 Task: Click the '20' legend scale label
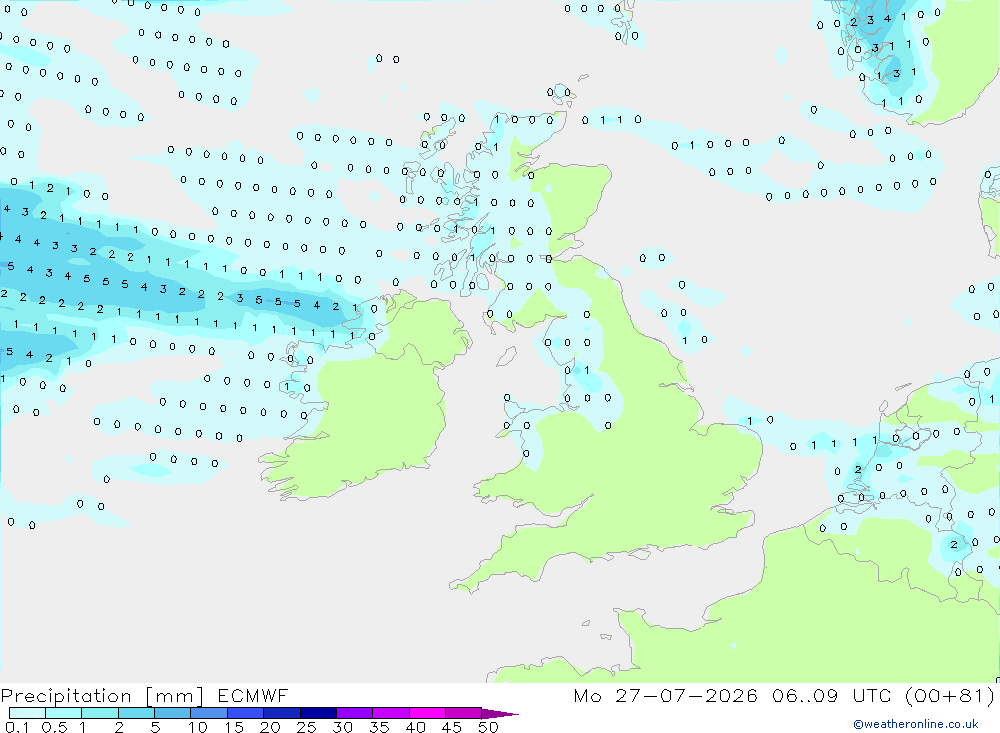[x=270, y=727]
